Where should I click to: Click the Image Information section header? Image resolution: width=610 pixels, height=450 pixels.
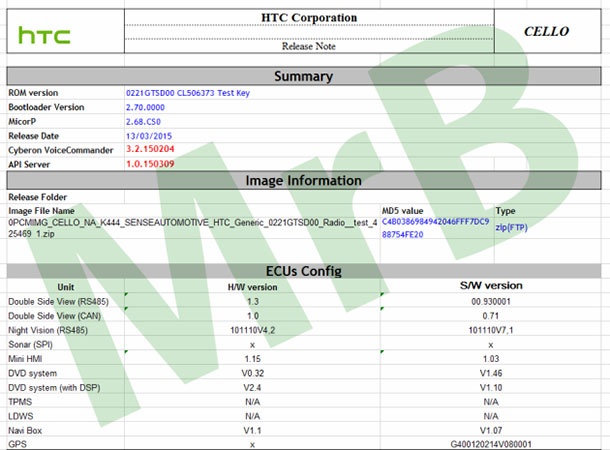pyautogui.click(x=304, y=181)
